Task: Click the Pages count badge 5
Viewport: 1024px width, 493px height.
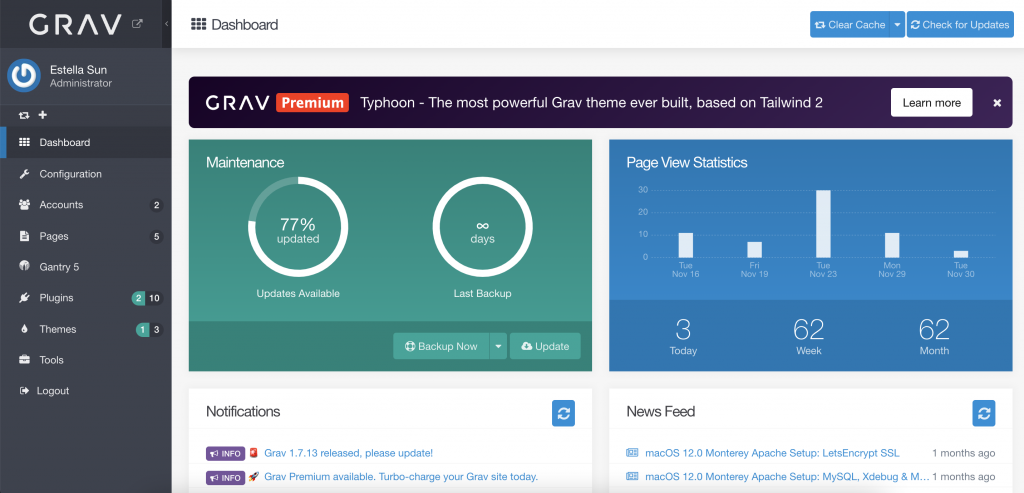Action: [156, 236]
